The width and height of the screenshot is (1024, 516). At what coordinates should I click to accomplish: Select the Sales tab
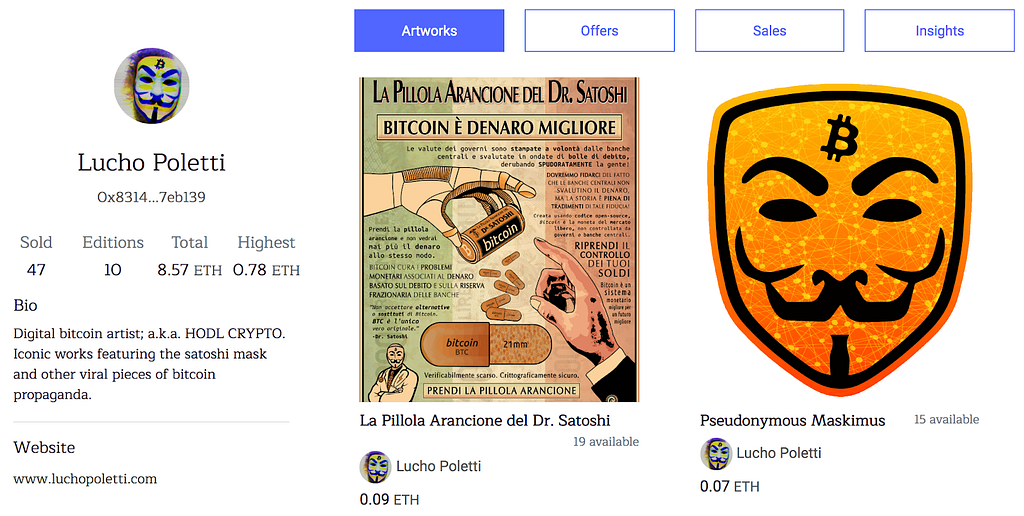(x=769, y=31)
